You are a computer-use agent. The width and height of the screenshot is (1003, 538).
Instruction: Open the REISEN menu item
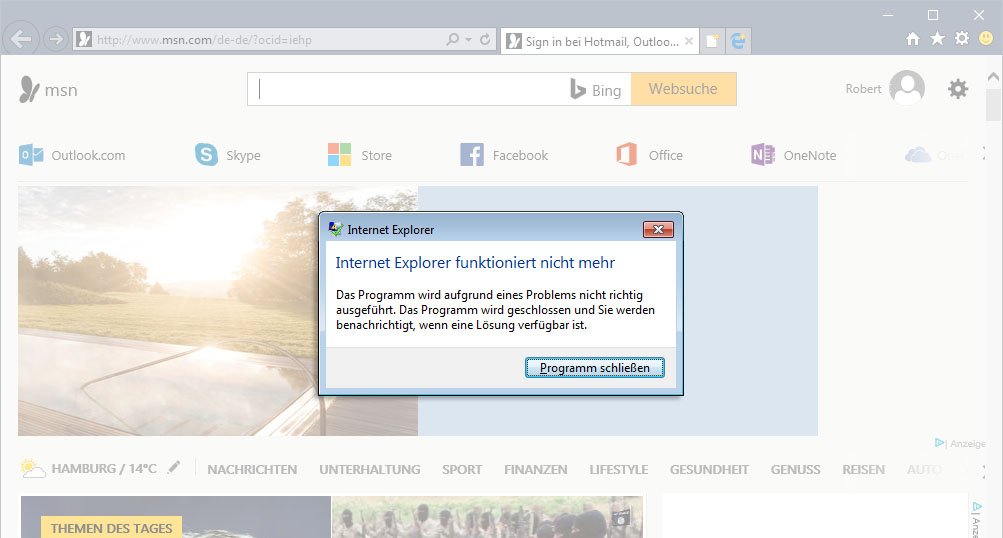tap(863, 470)
